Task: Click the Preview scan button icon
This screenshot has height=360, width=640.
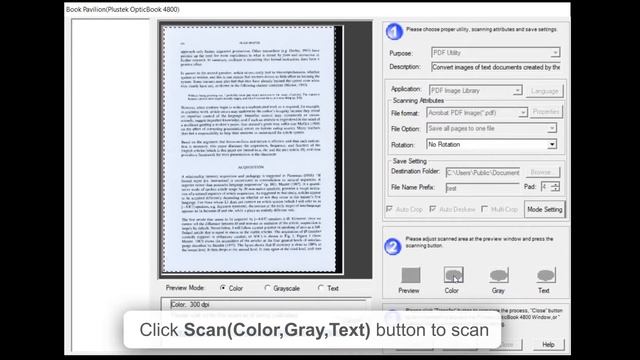Action: (410, 275)
